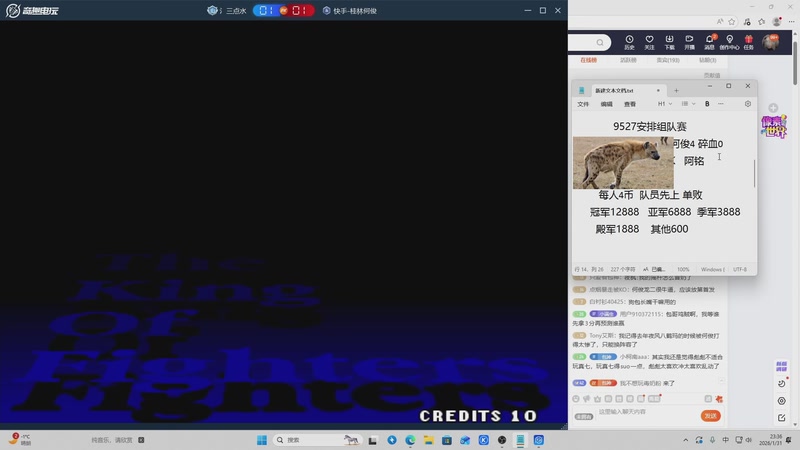Open Notepad settings gear
The width and height of the screenshot is (800, 450).
coord(748,104)
